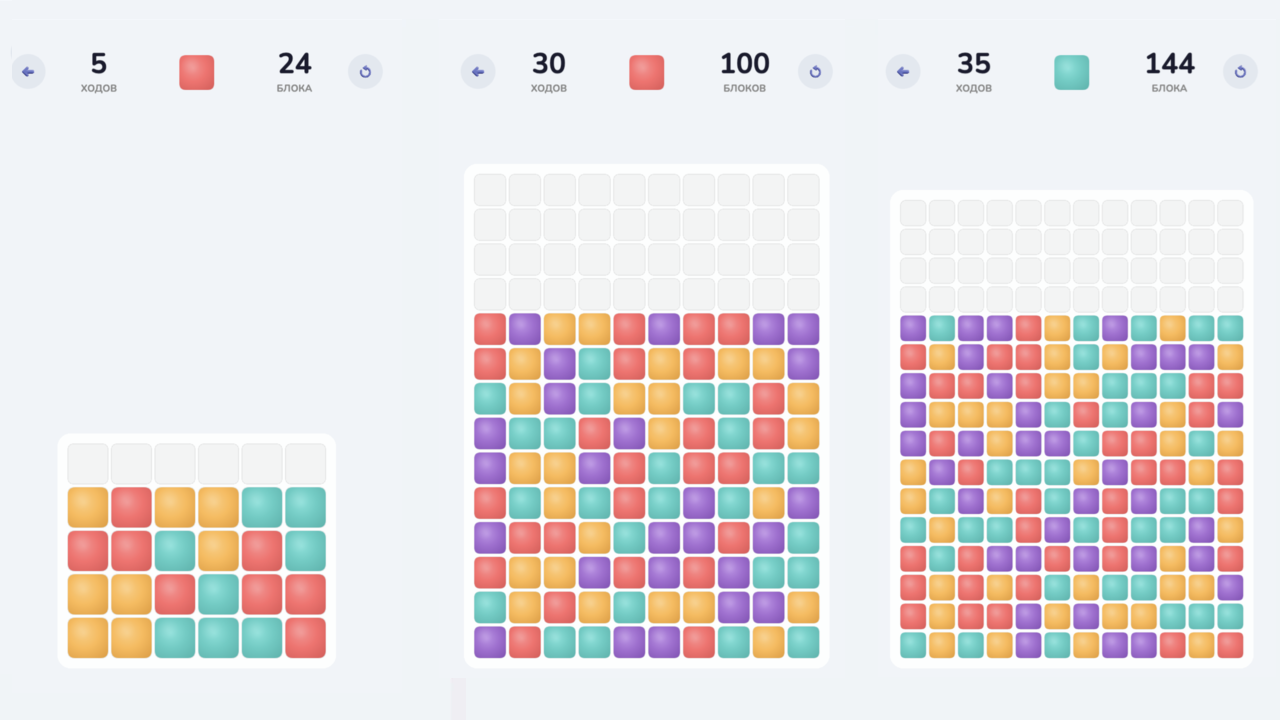
Task: Select teal target swatch beside 35 ходов
Action: (1072, 72)
